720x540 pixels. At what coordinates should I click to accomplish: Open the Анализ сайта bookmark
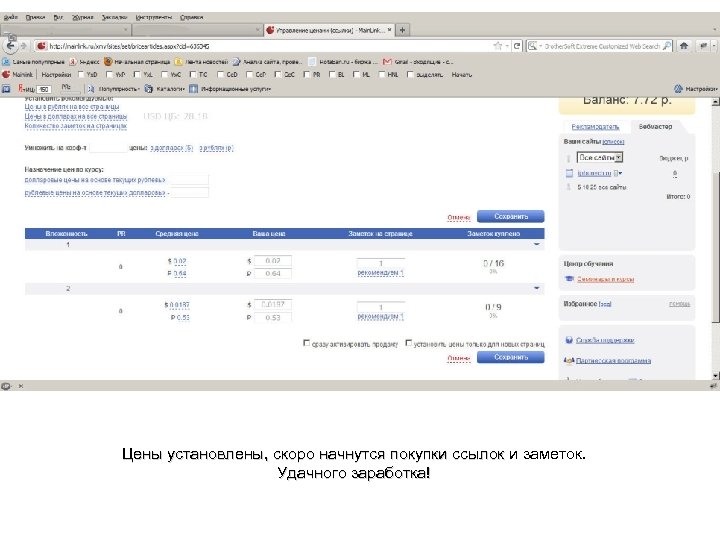click(x=267, y=62)
